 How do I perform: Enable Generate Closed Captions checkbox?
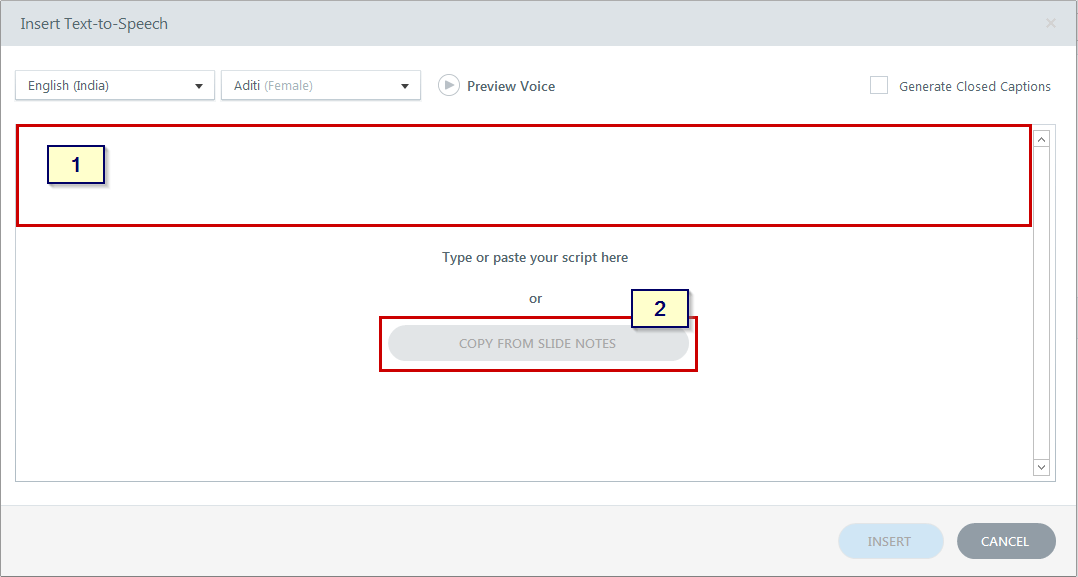click(879, 85)
